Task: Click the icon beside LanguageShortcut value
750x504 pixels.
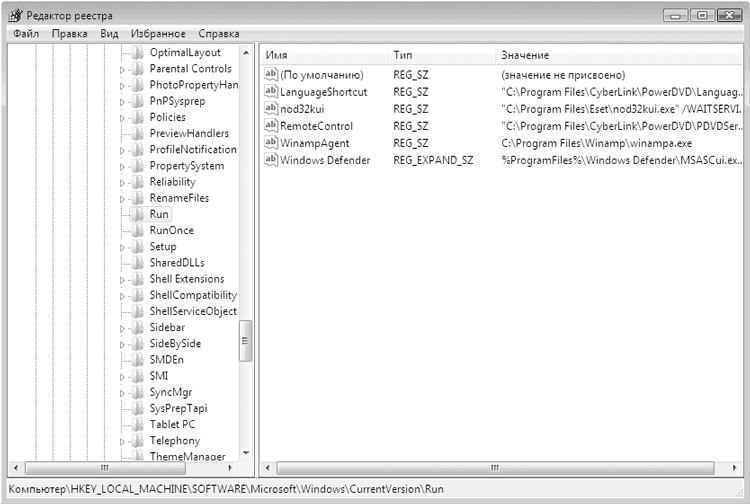Action: pos(270,92)
